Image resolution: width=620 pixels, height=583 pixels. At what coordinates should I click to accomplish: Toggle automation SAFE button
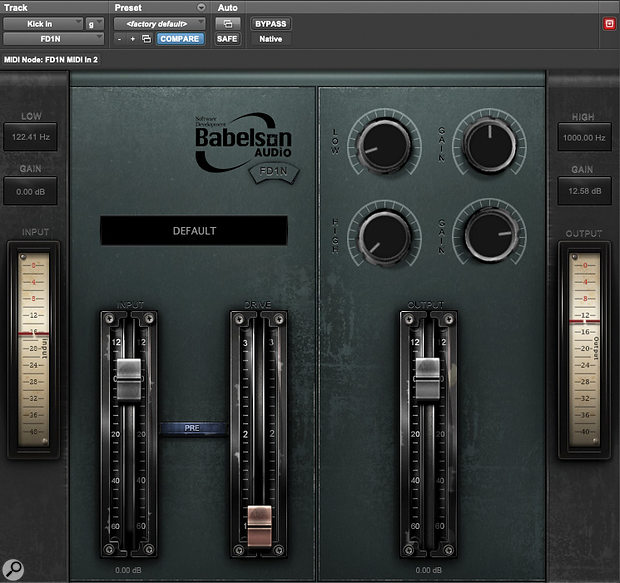(x=227, y=39)
